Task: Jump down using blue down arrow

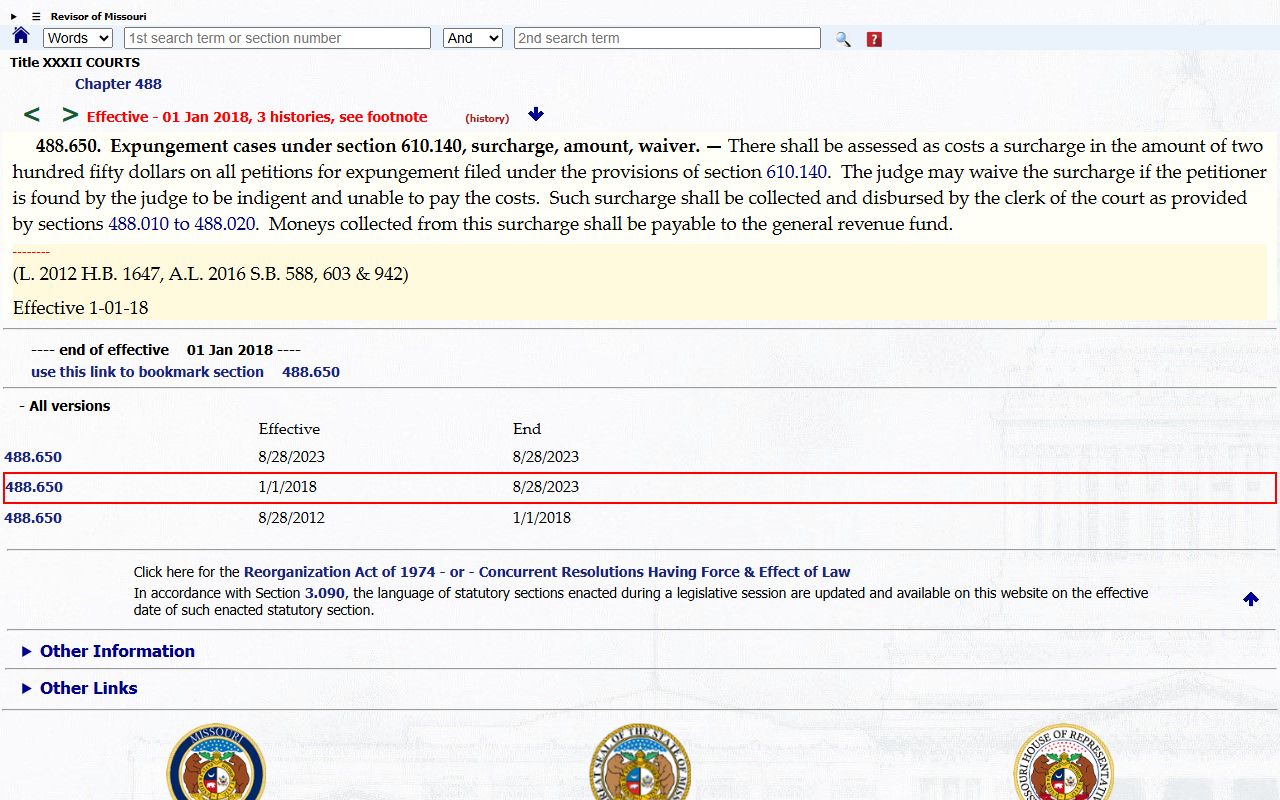Action: [x=536, y=115]
